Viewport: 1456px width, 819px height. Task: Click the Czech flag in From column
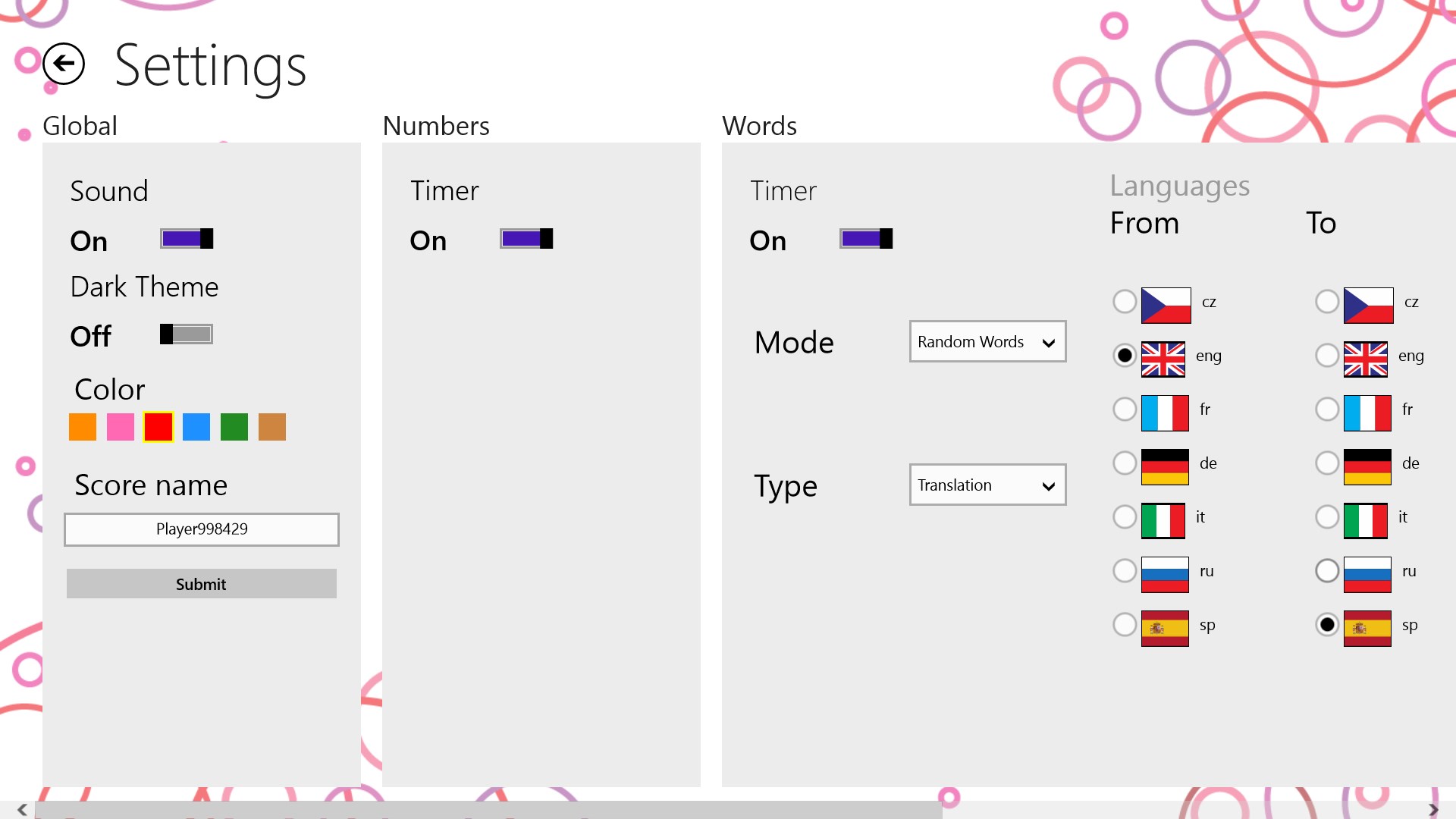click(x=1166, y=305)
